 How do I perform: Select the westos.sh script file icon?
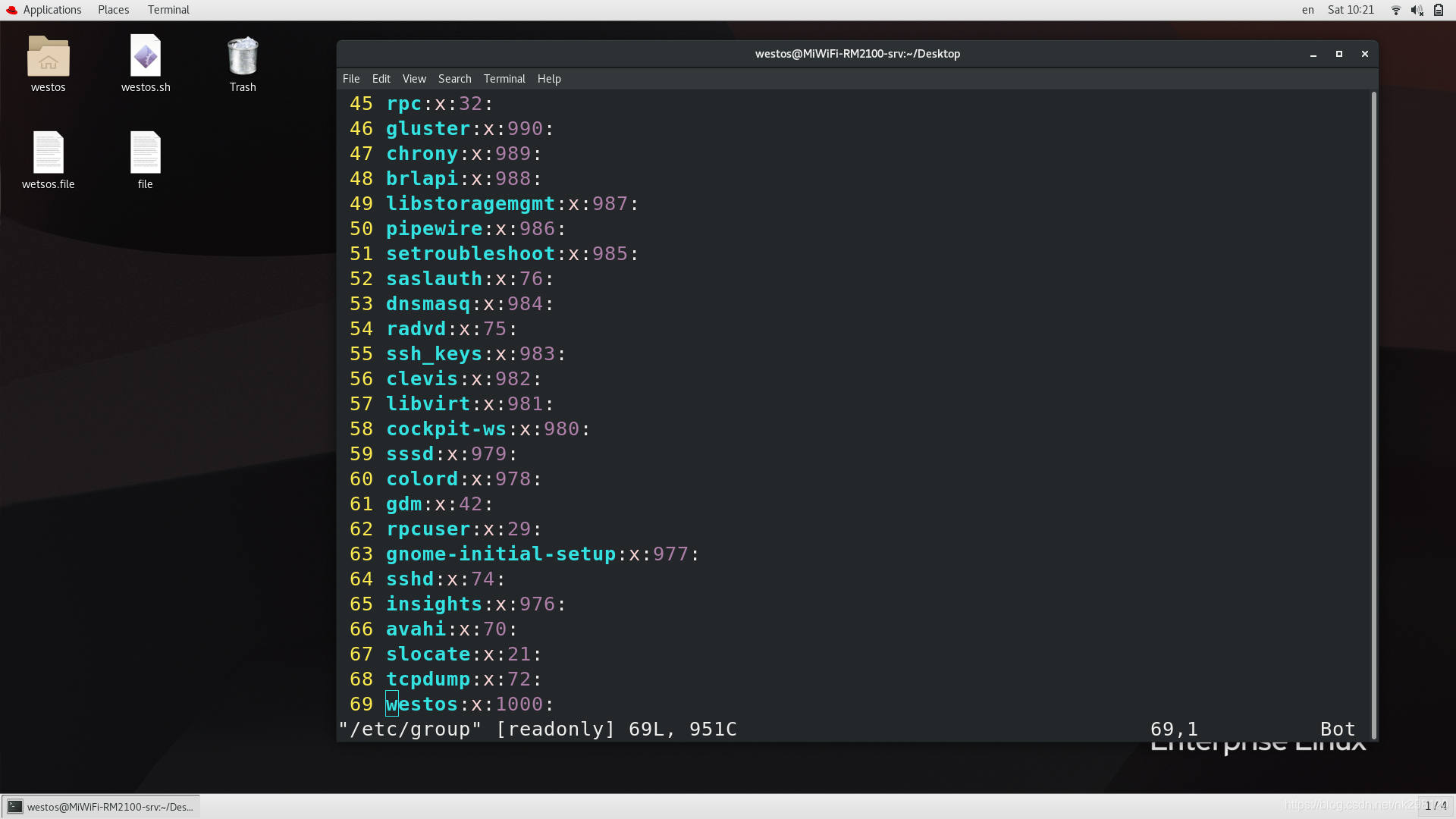(x=146, y=55)
